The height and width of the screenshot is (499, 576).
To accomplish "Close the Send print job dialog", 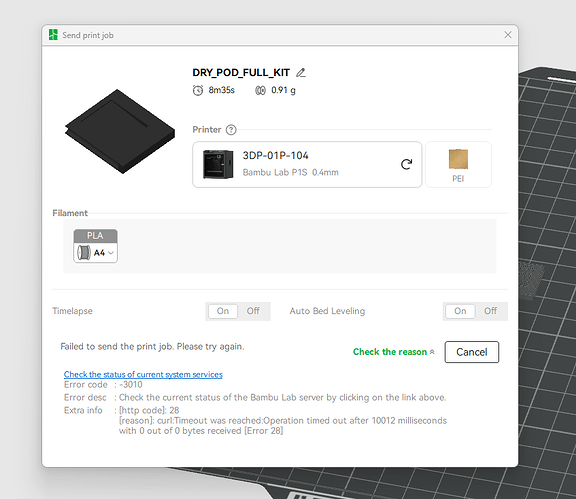I will pos(508,35).
